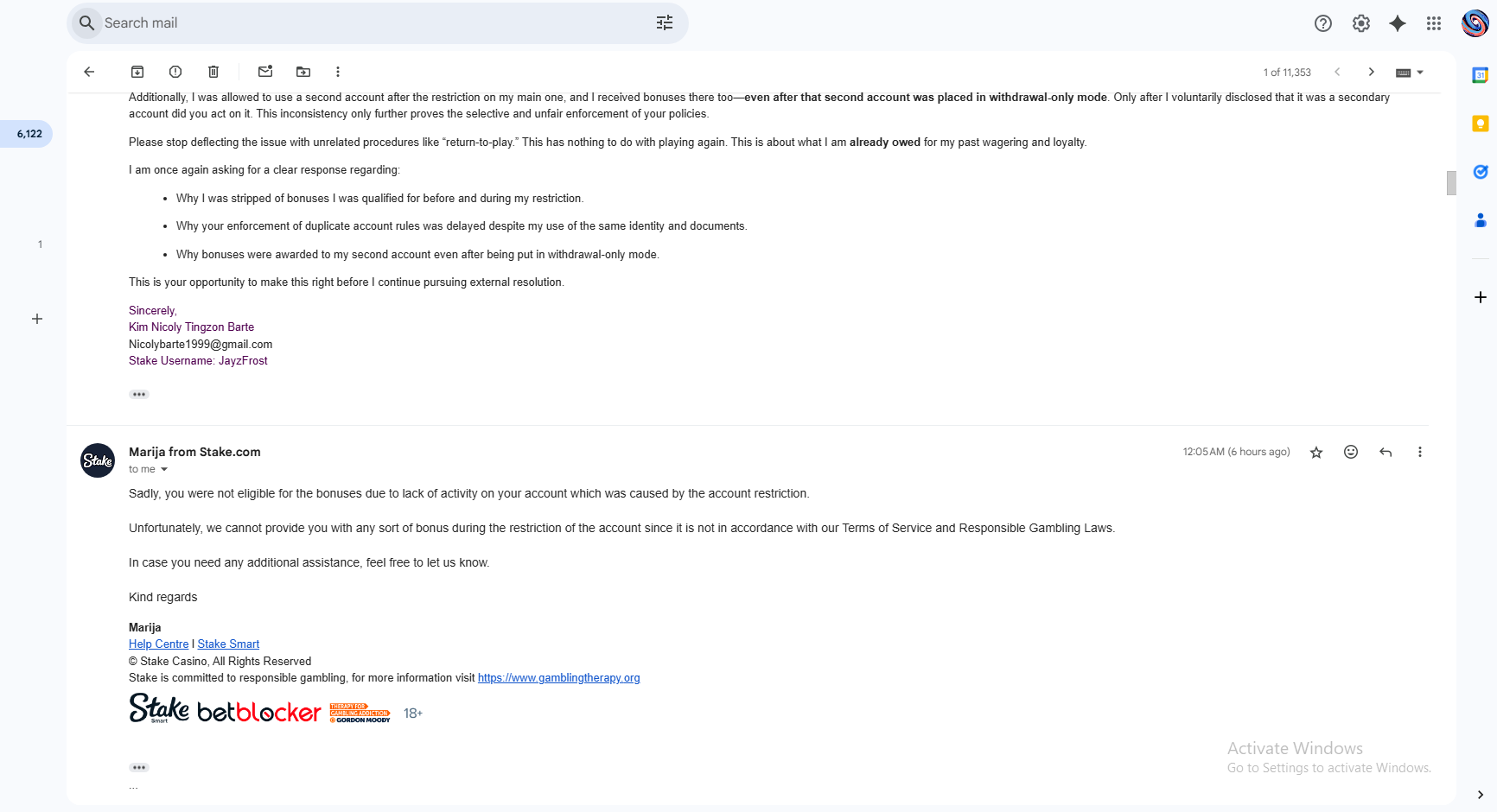1497x812 pixels.
Task: Open search filter options icon
Action: click(664, 23)
